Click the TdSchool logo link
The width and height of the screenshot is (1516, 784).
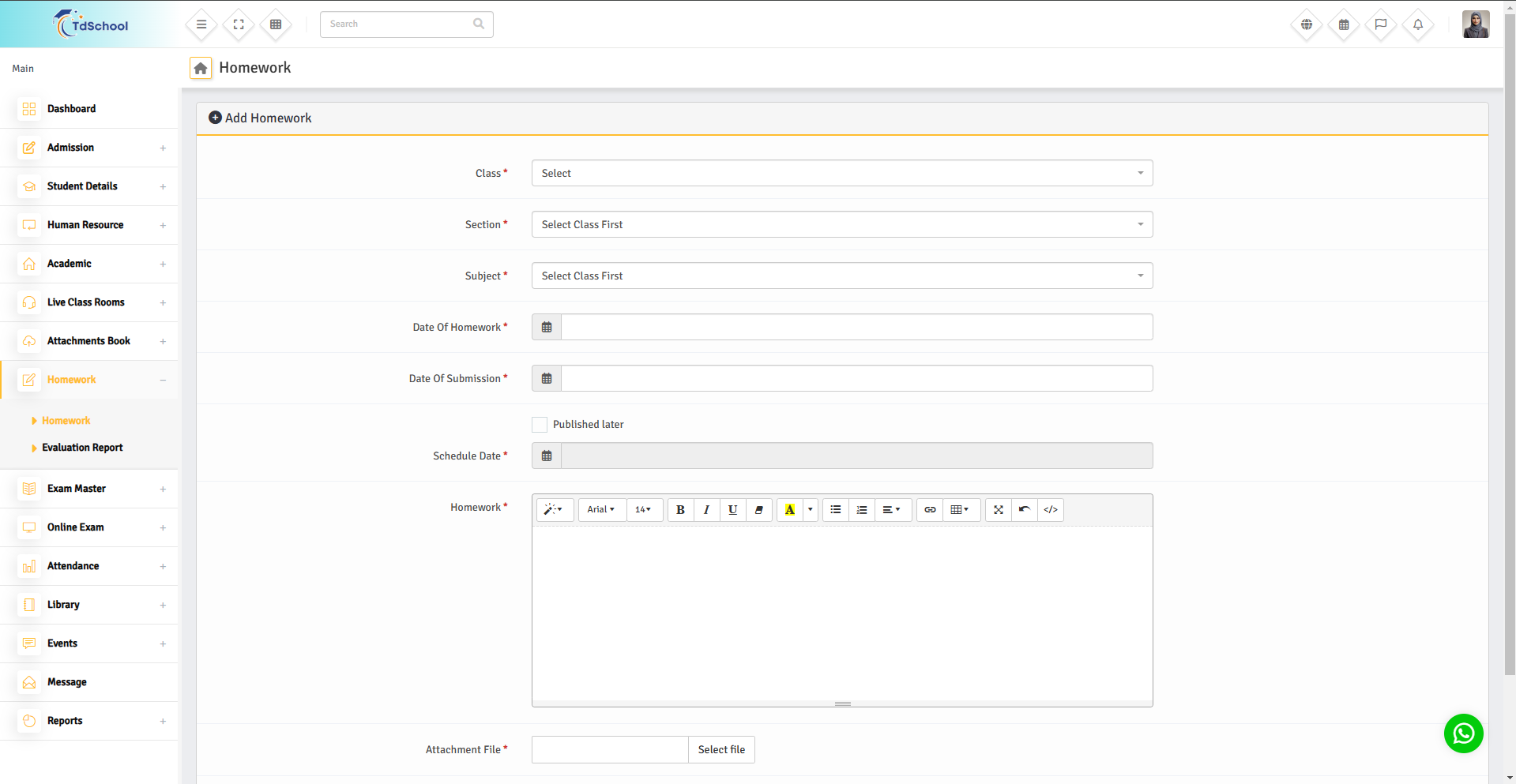(91, 24)
